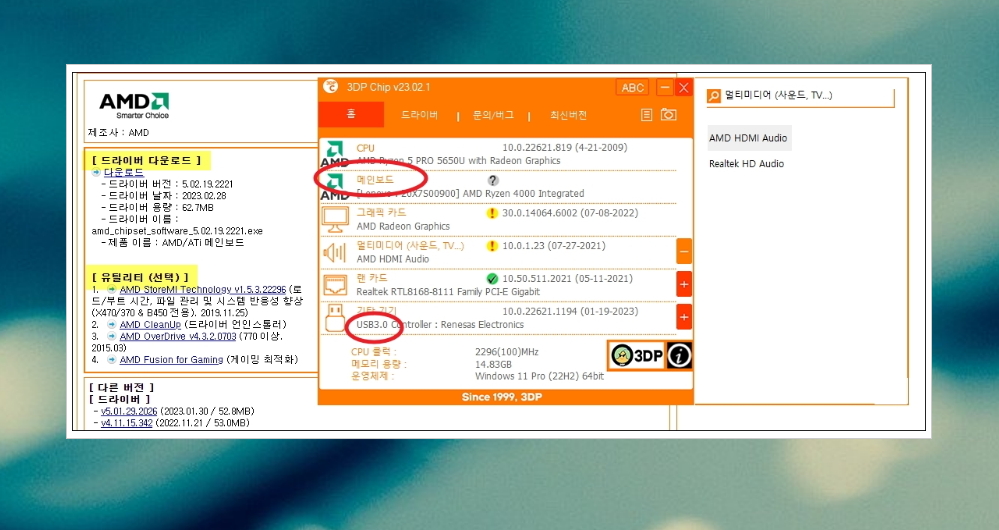The width and height of the screenshot is (999, 530).
Task: Open the 홈 tab in 3DP Chip
Action: (350, 114)
